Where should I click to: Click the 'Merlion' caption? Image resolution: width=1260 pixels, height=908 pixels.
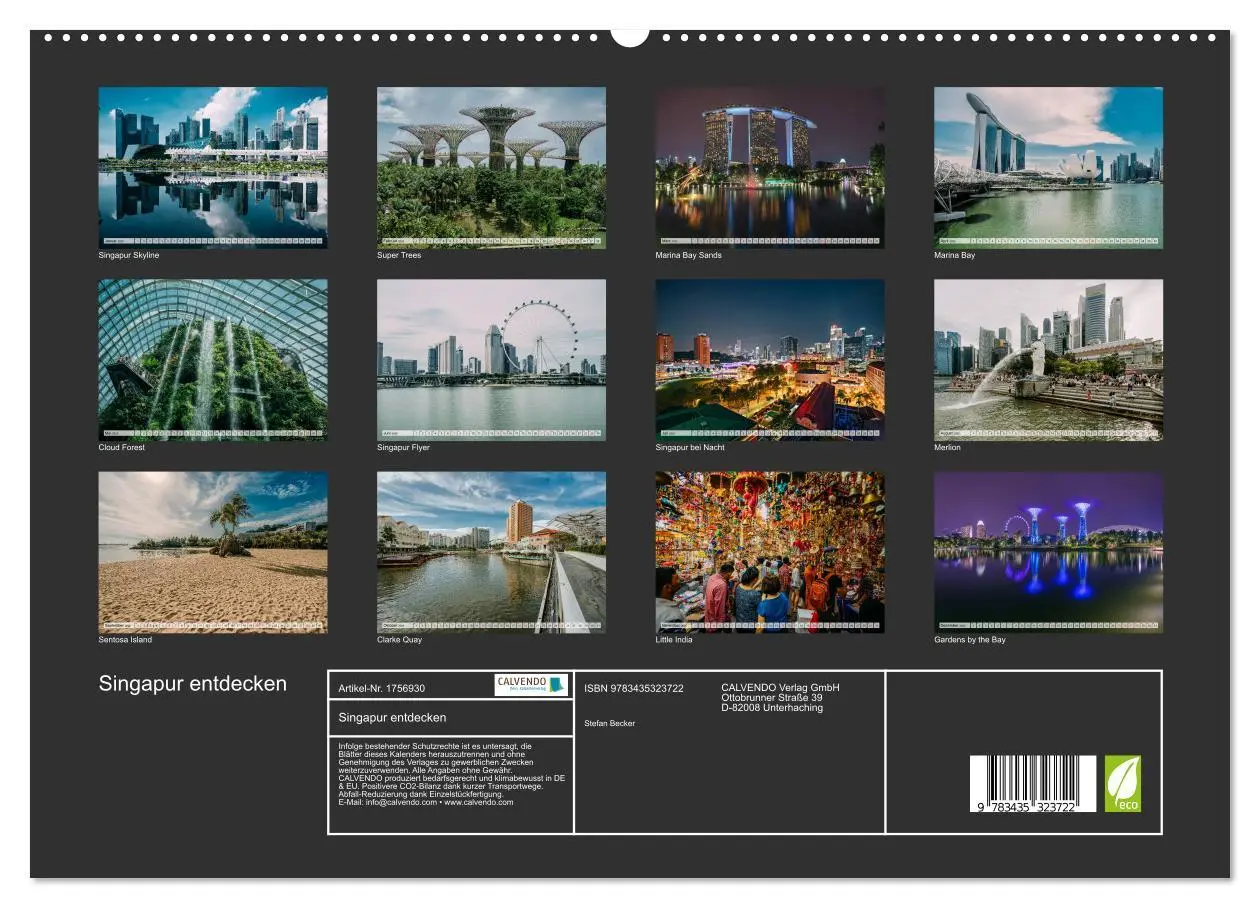pos(947,447)
